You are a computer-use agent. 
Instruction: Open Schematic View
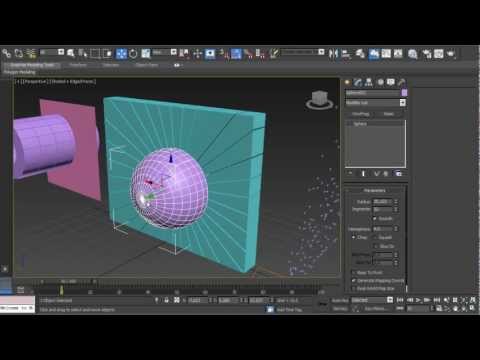[398, 53]
